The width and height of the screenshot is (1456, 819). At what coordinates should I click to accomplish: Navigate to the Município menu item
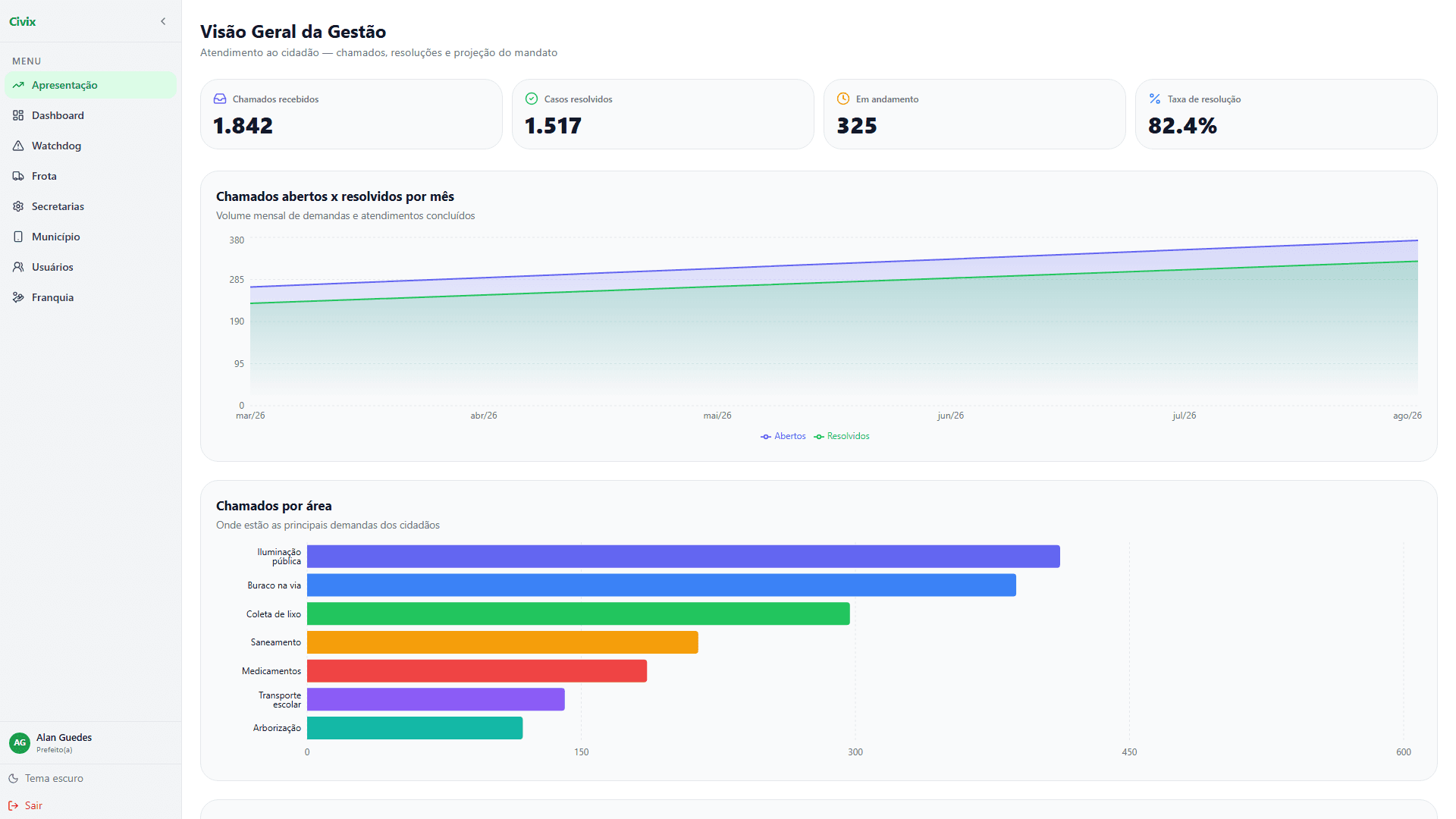[90, 237]
